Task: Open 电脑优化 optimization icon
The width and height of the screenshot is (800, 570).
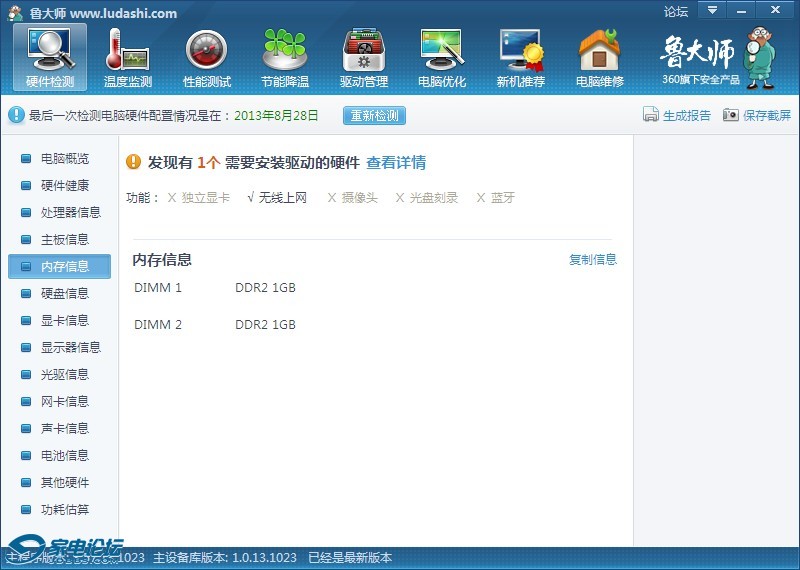Action: (442, 56)
